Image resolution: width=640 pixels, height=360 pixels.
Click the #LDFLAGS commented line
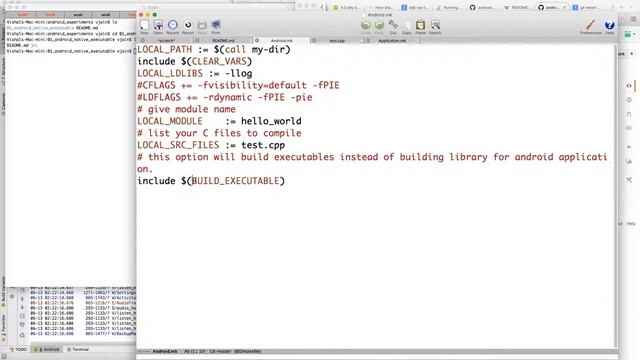224,97
